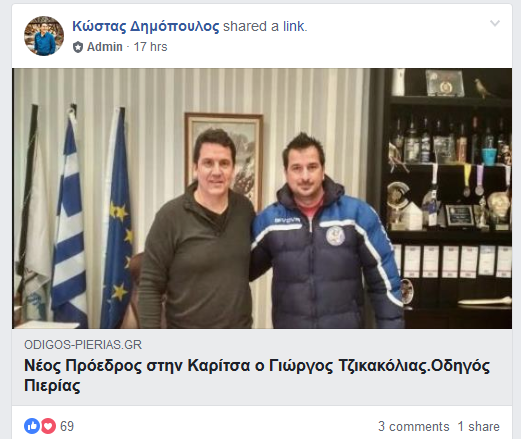View the 69 reactions count list
The image size is (521, 439).
(67, 426)
